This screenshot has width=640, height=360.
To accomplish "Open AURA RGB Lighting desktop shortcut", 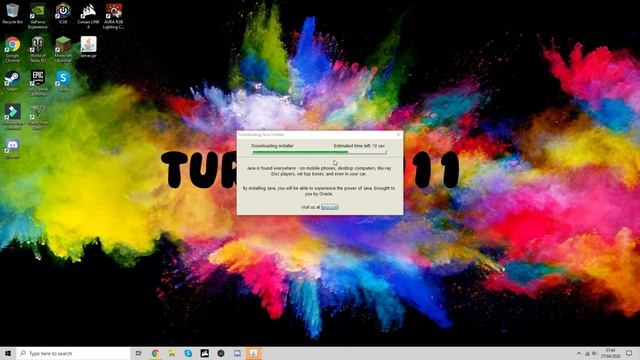I will click(x=113, y=16).
